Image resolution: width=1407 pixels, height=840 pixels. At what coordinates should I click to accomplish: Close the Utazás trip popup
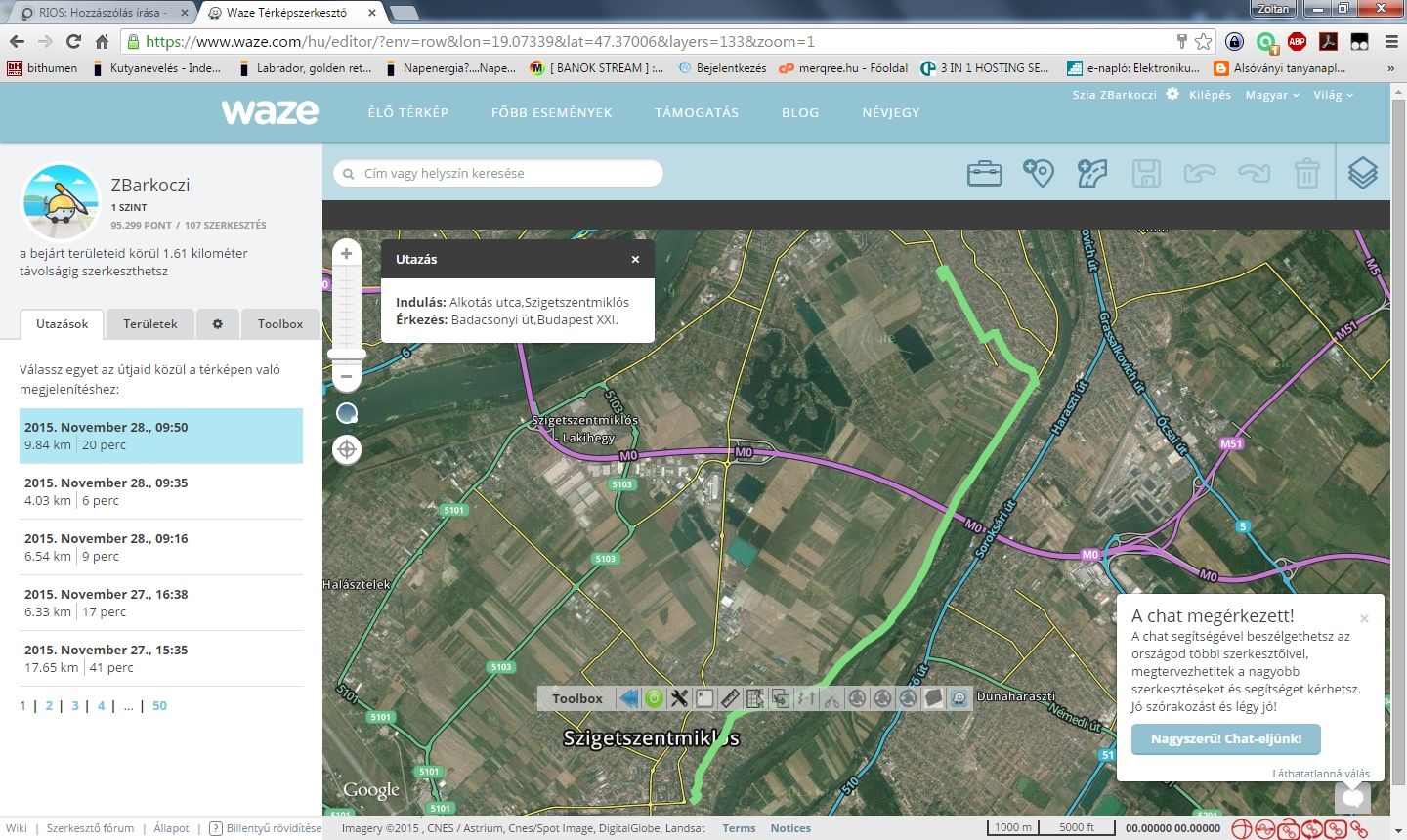pyautogui.click(x=635, y=260)
